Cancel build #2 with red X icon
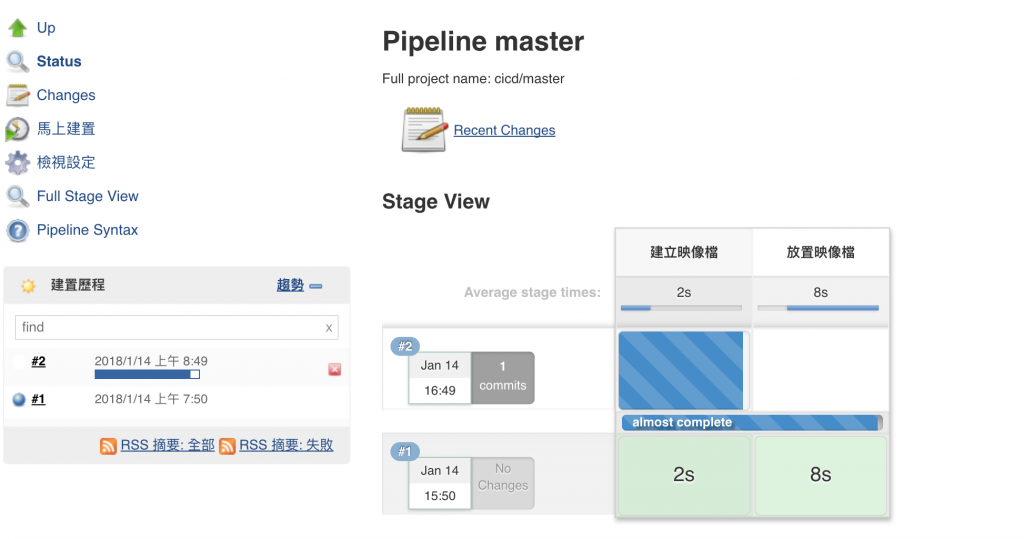This screenshot has height=539, width=1024. coord(335,369)
